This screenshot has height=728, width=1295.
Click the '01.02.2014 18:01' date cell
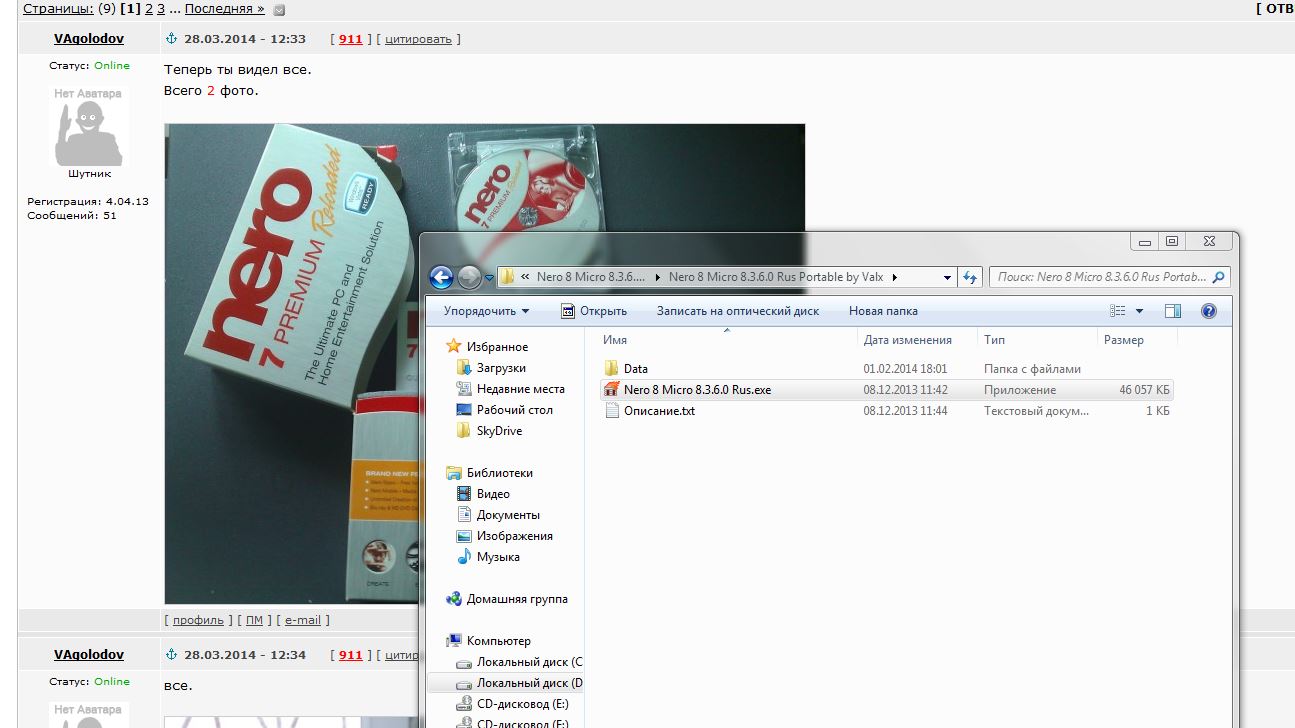(x=905, y=369)
